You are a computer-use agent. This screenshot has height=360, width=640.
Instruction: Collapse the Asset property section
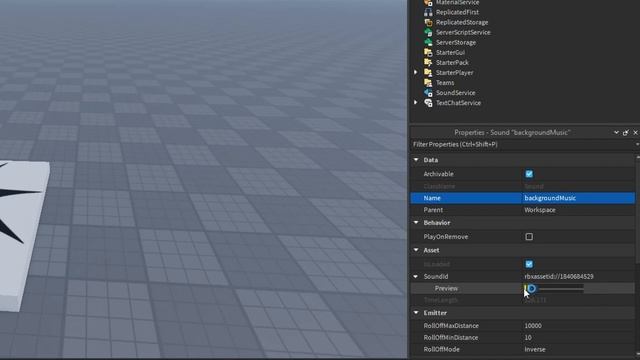click(x=416, y=250)
